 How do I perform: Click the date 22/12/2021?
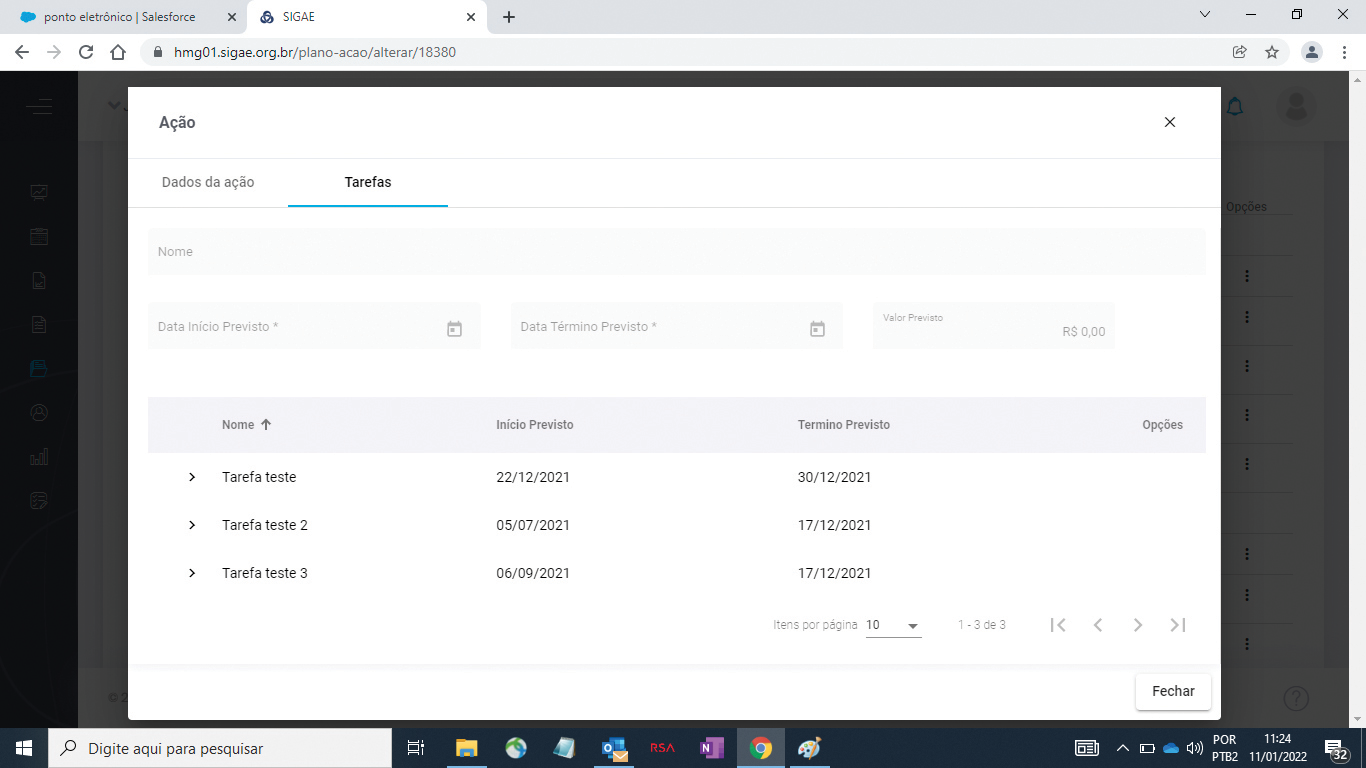[x=533, y=477]
